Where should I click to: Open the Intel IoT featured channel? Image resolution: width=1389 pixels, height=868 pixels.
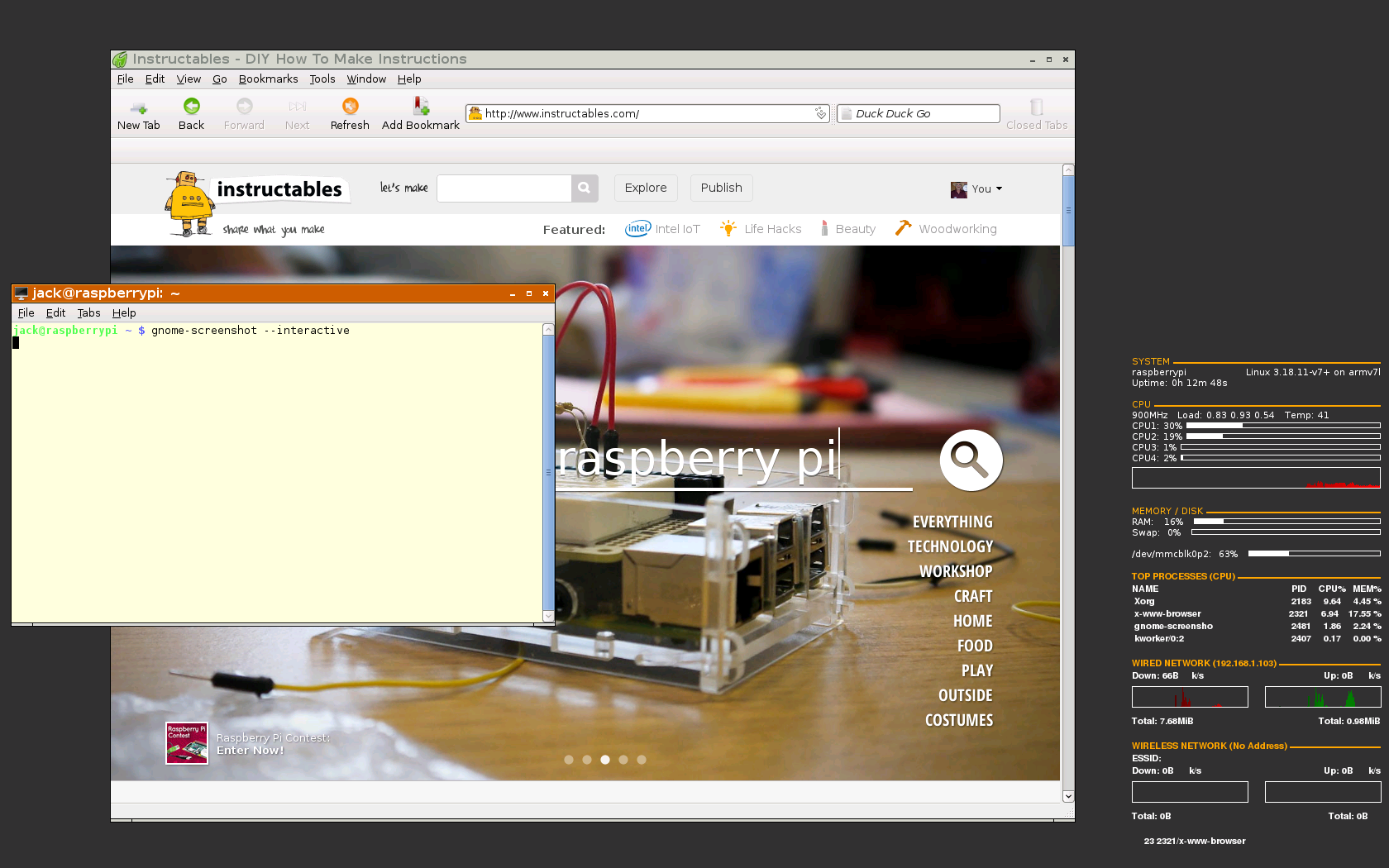tap(662, 229)
